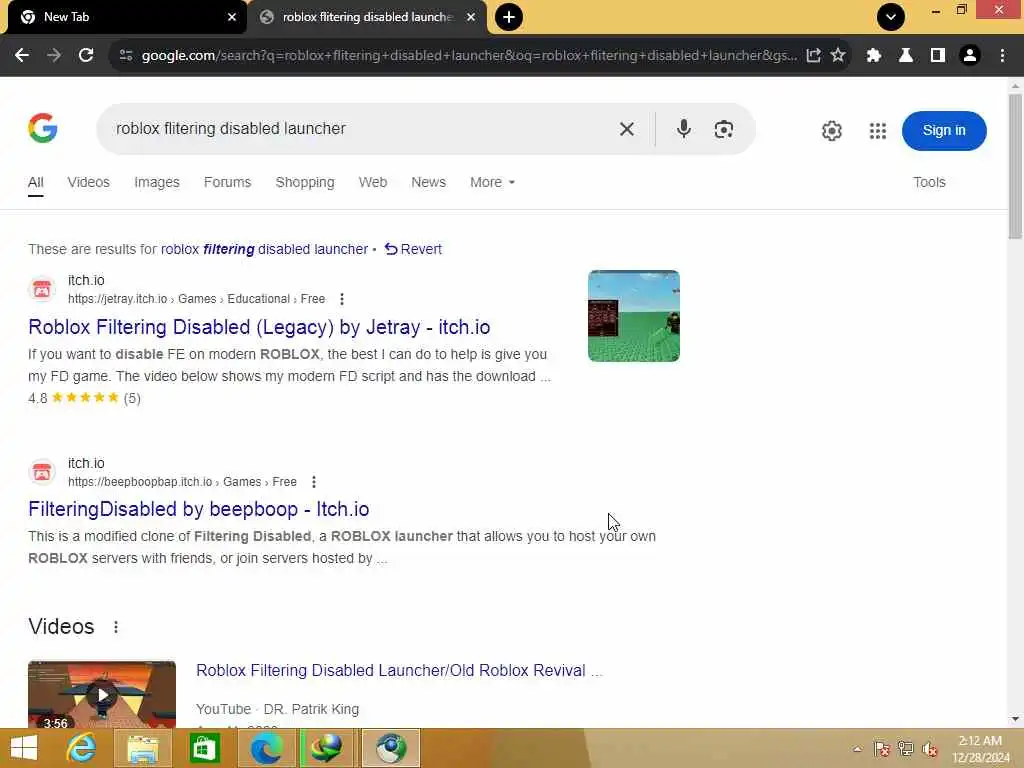Screen dimensions: 1024x768
Task: Open Chrome Labs flask icon
Action: click(x=906, y=56)
